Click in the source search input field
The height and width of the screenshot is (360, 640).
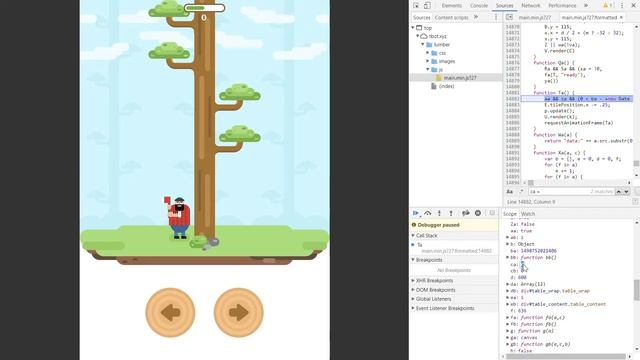point(571,191)
